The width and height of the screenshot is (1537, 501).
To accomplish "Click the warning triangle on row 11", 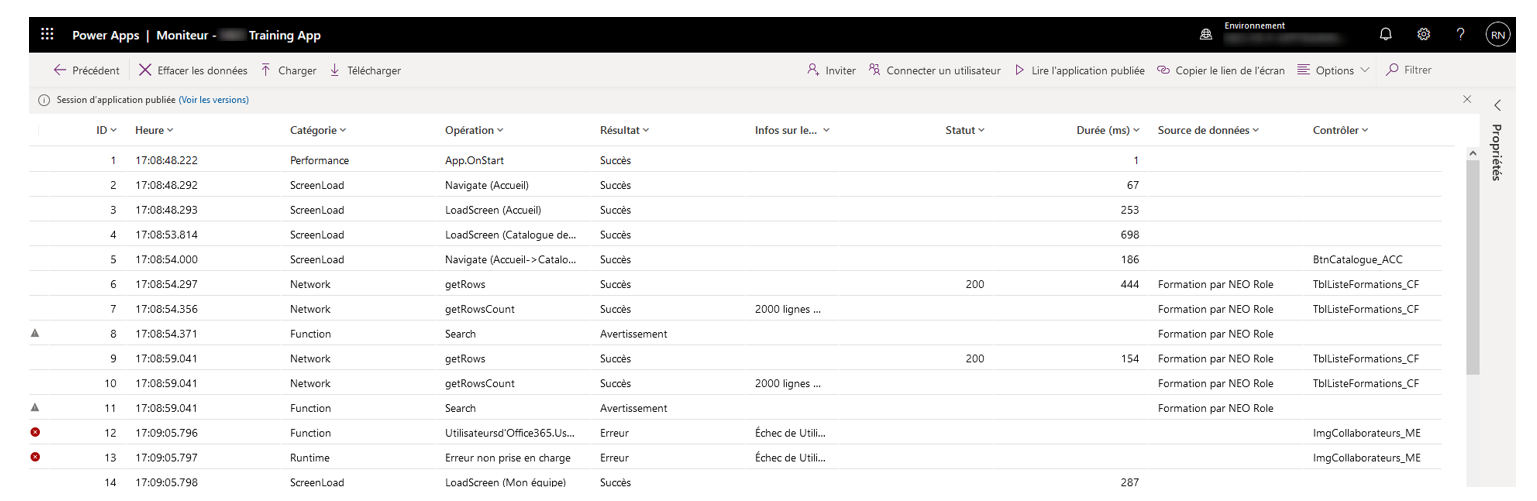I will coord(36,407).
